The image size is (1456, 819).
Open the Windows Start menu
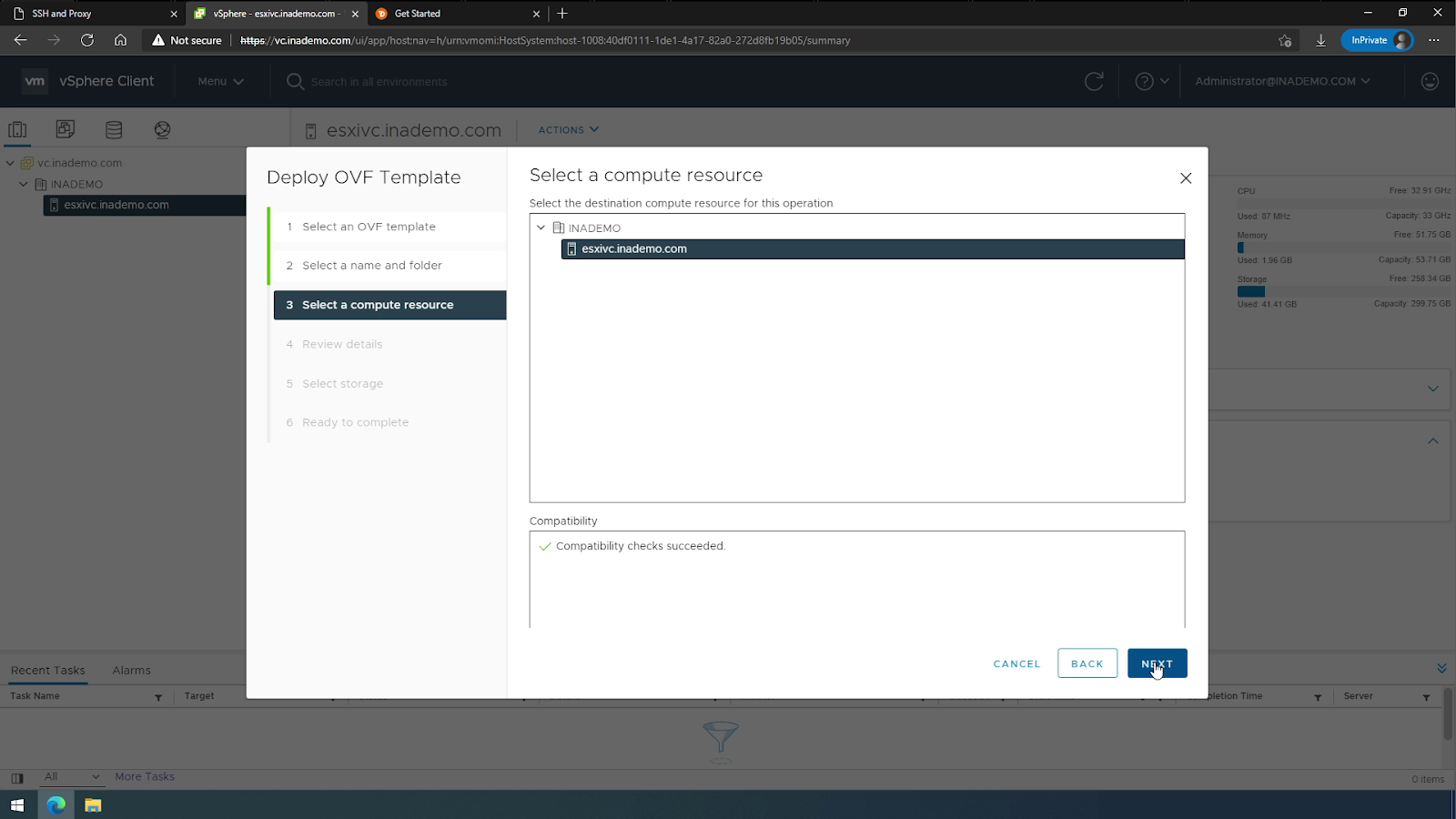pyautogui.click(x=16, y=805)
